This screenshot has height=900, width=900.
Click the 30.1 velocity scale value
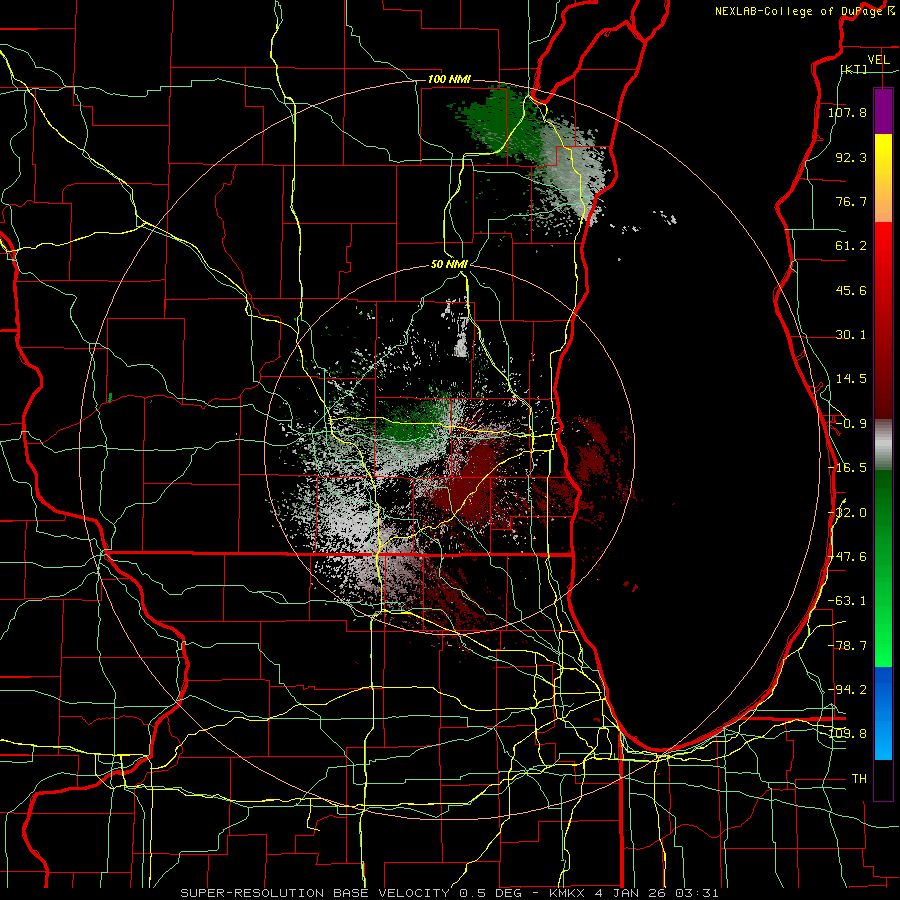coord(851,335)
